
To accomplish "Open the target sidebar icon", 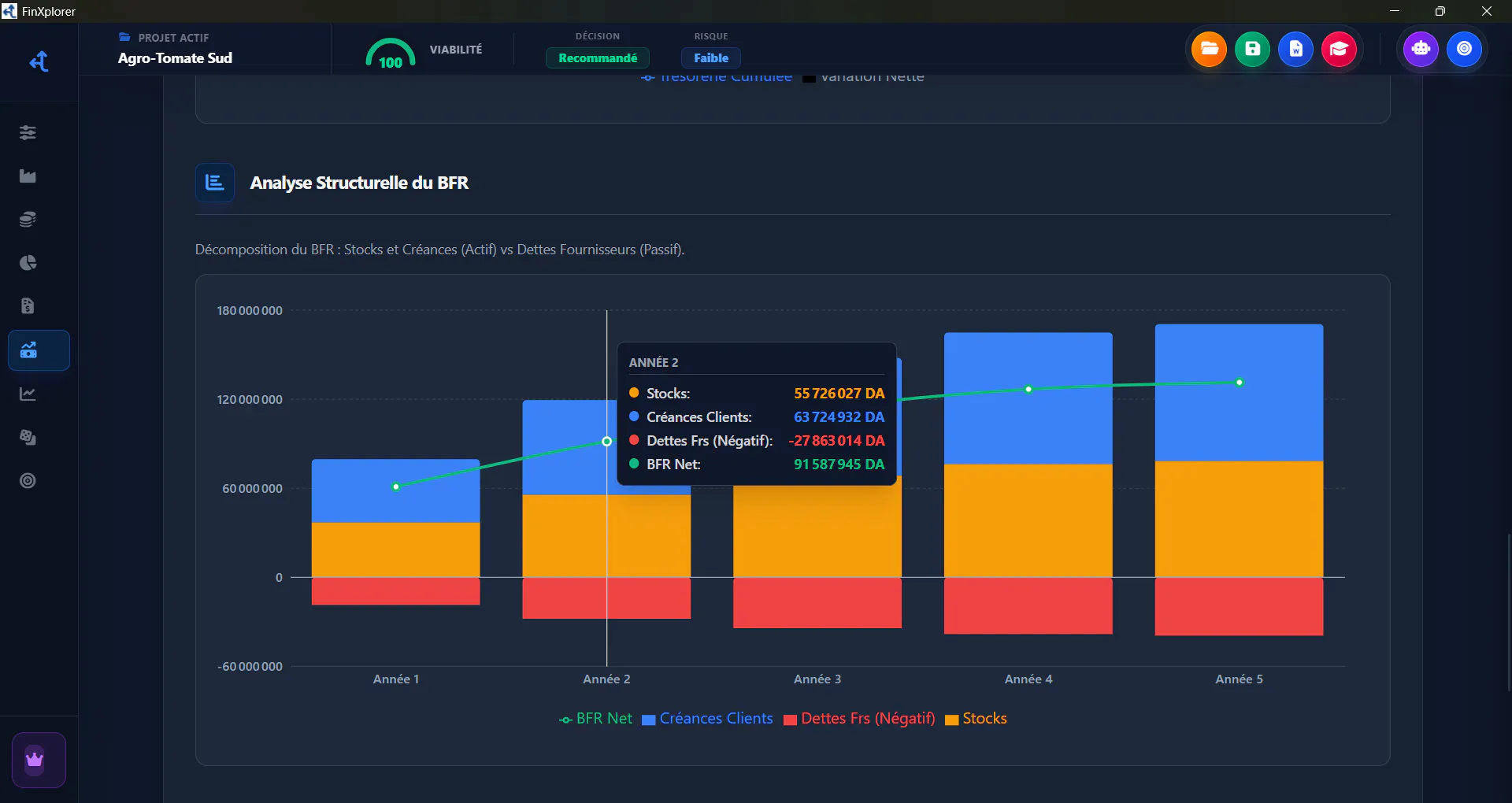I will tap(28, 480).
